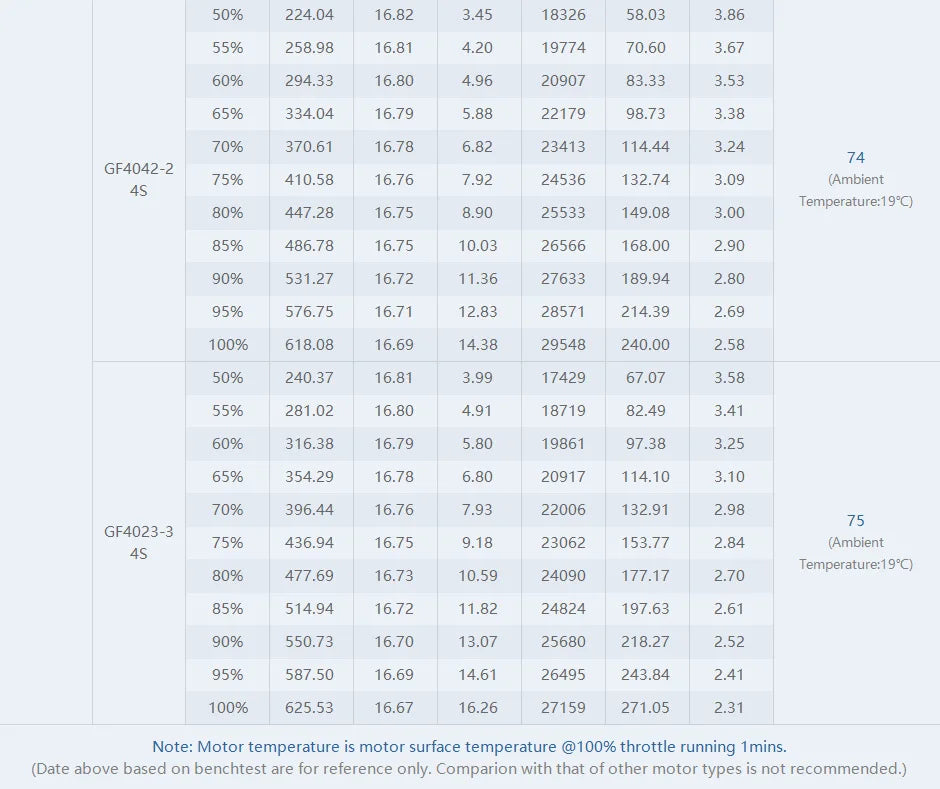Click the 16.26 cell
This screenshot has height=789, width=940.
pos(478,707)
